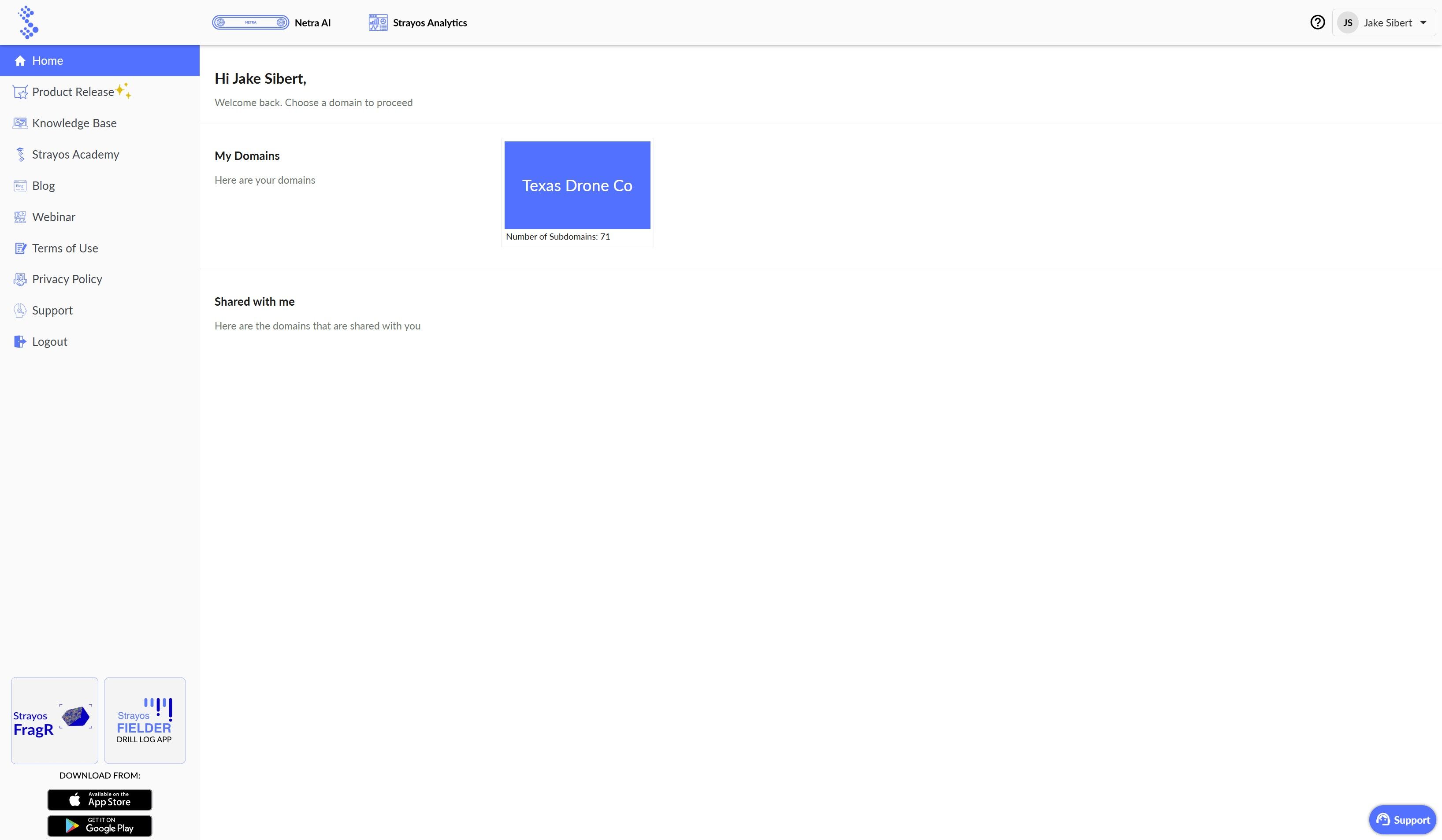Open Strayos Analytics from top bar
Viewport: 1442px width, 840px height.
[418, 22]
